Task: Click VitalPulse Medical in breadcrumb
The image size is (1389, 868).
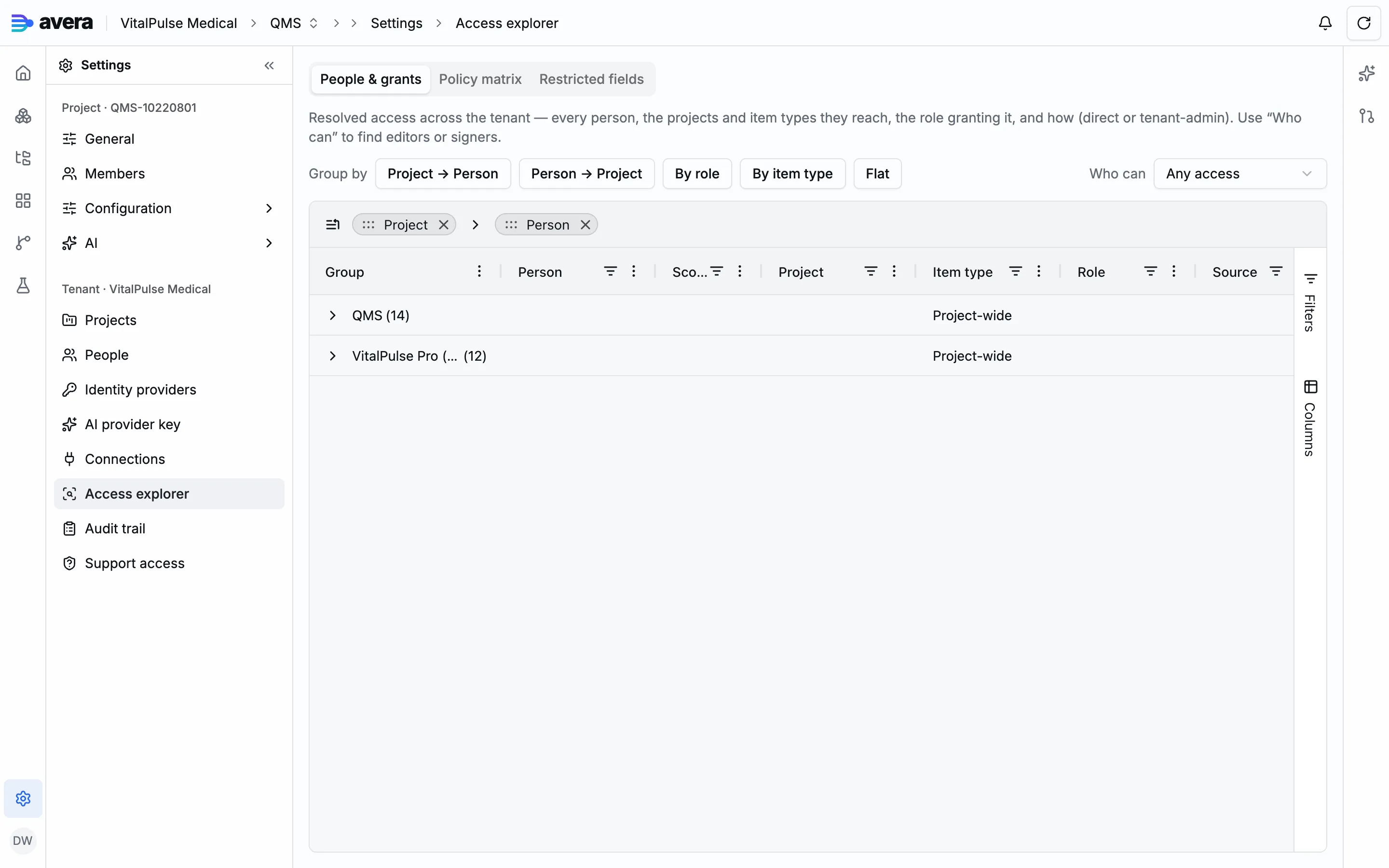Action: tap(178, 23)
